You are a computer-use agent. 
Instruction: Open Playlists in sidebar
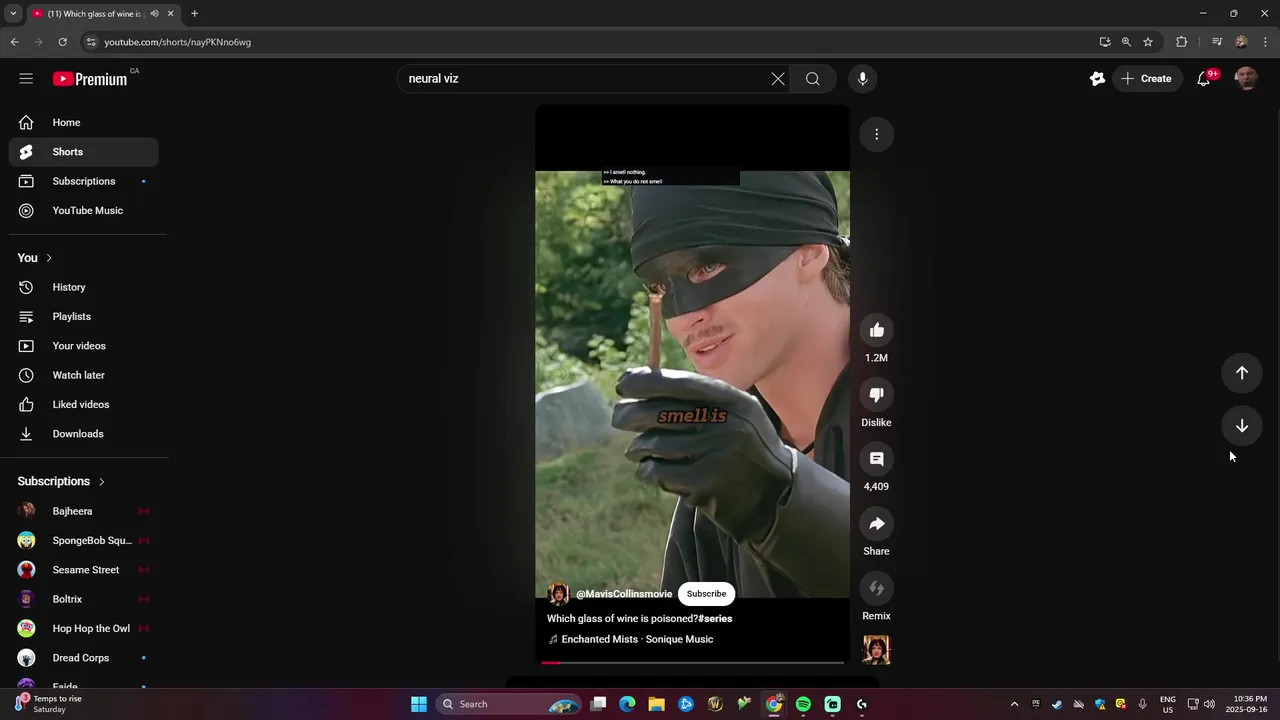click(84, 316)
